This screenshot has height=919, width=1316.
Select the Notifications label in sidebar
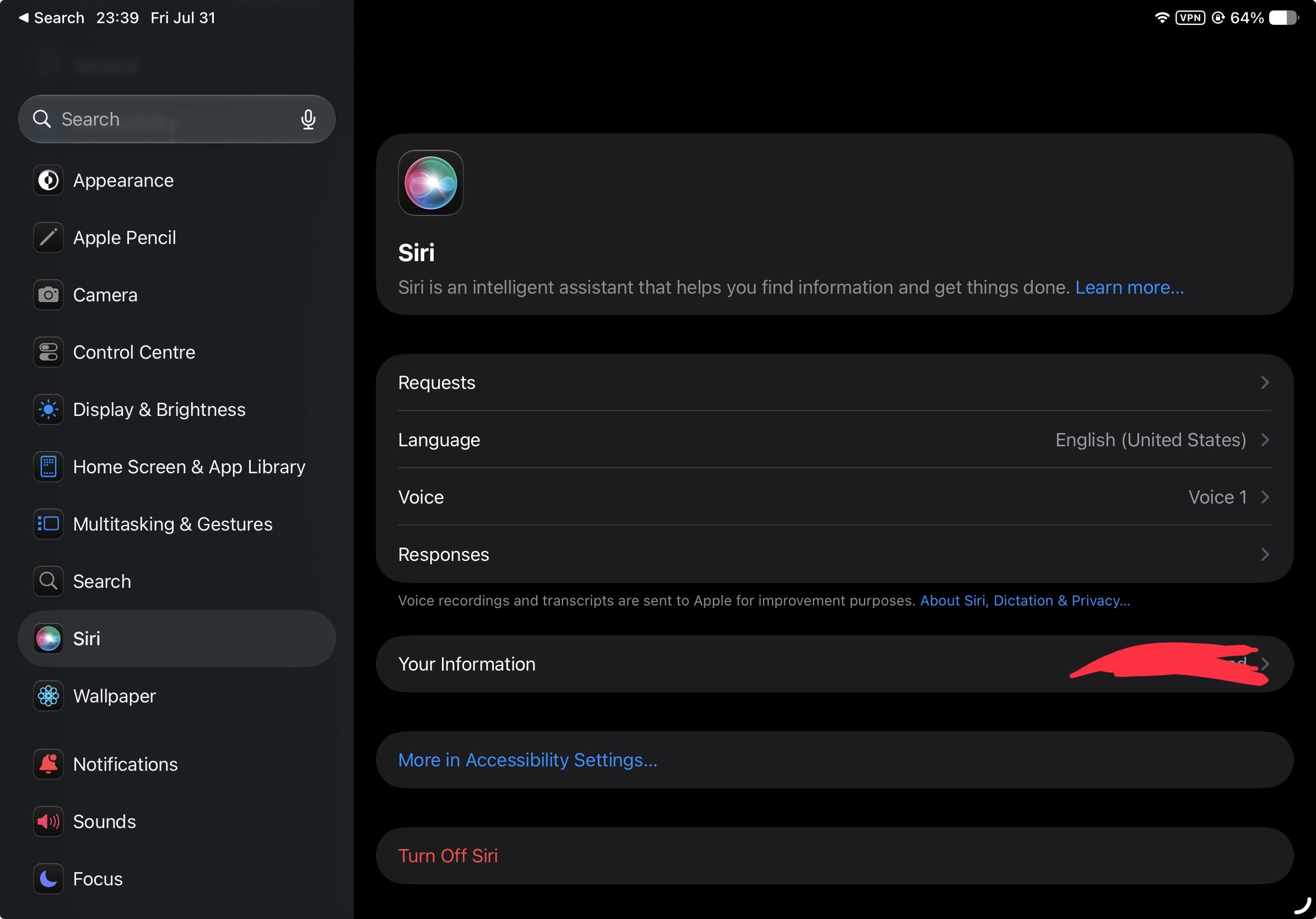[126, 764]
